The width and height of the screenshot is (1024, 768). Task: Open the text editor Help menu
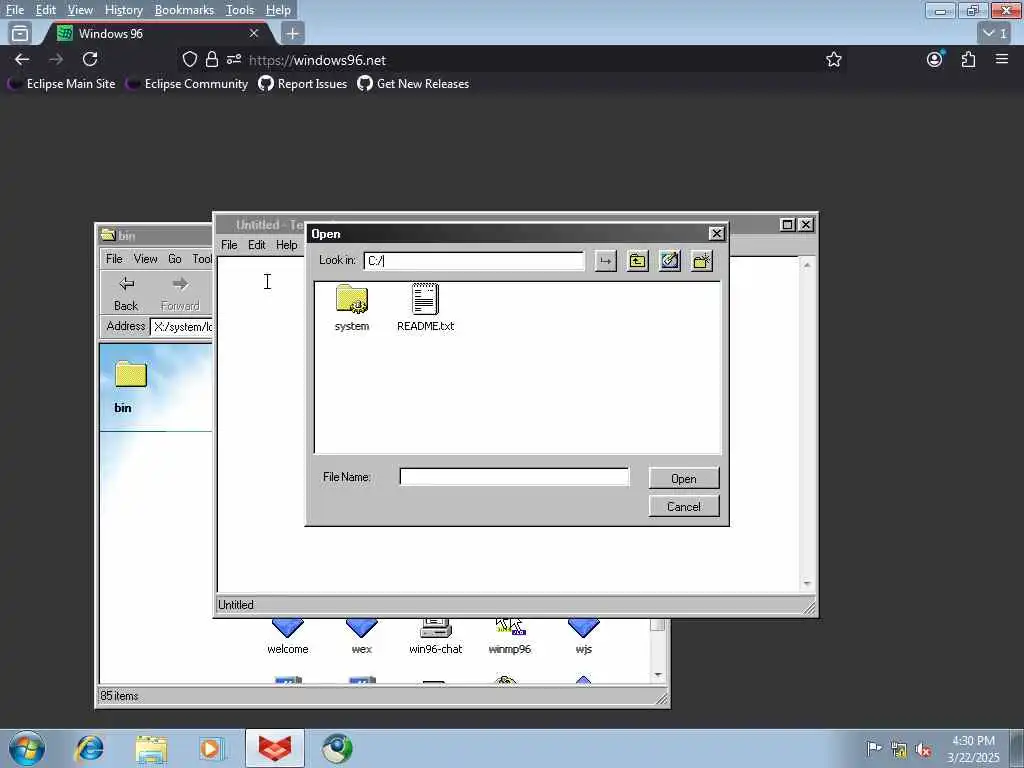click(287, 245)
